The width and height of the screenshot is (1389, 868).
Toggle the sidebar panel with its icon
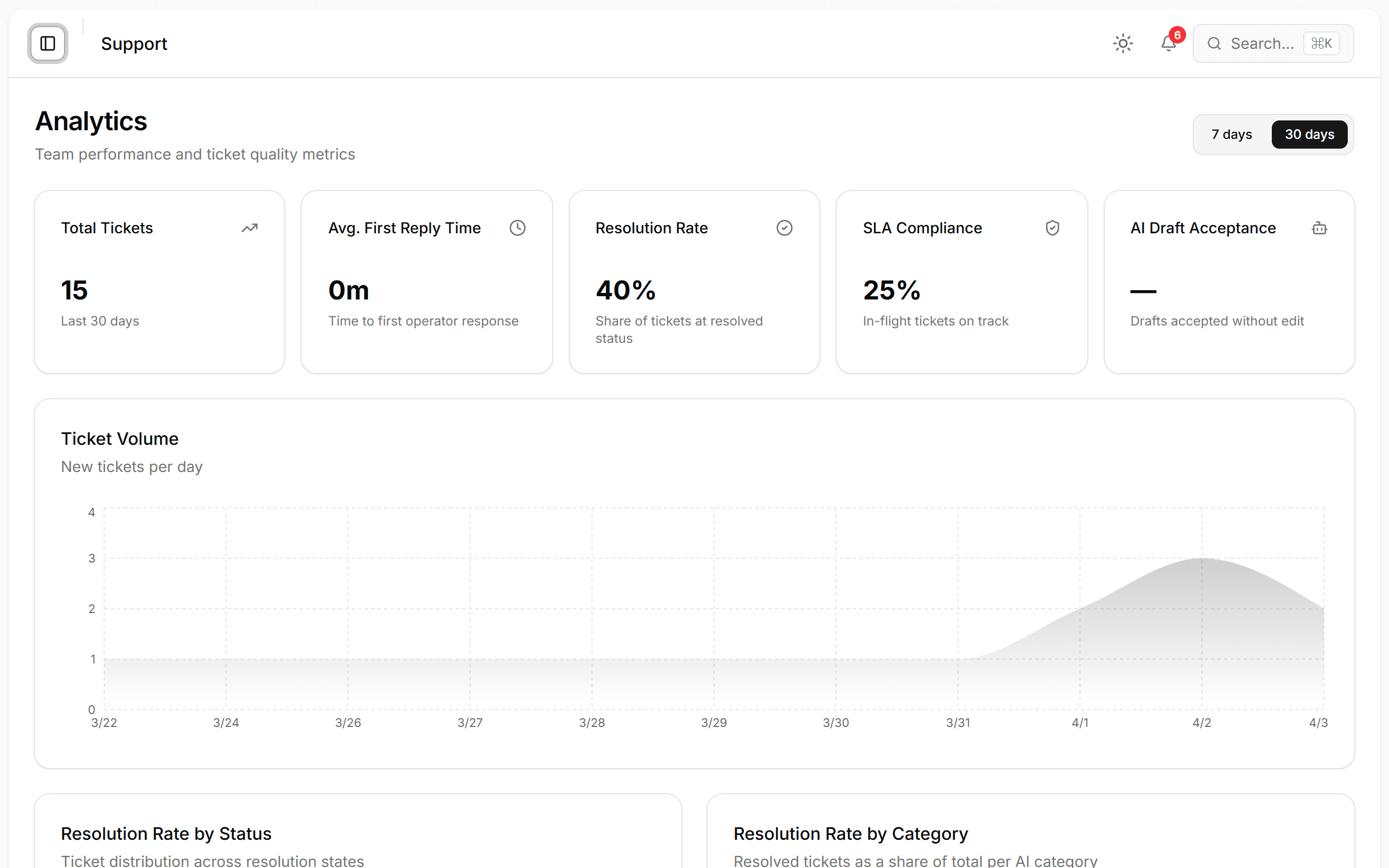48,43
